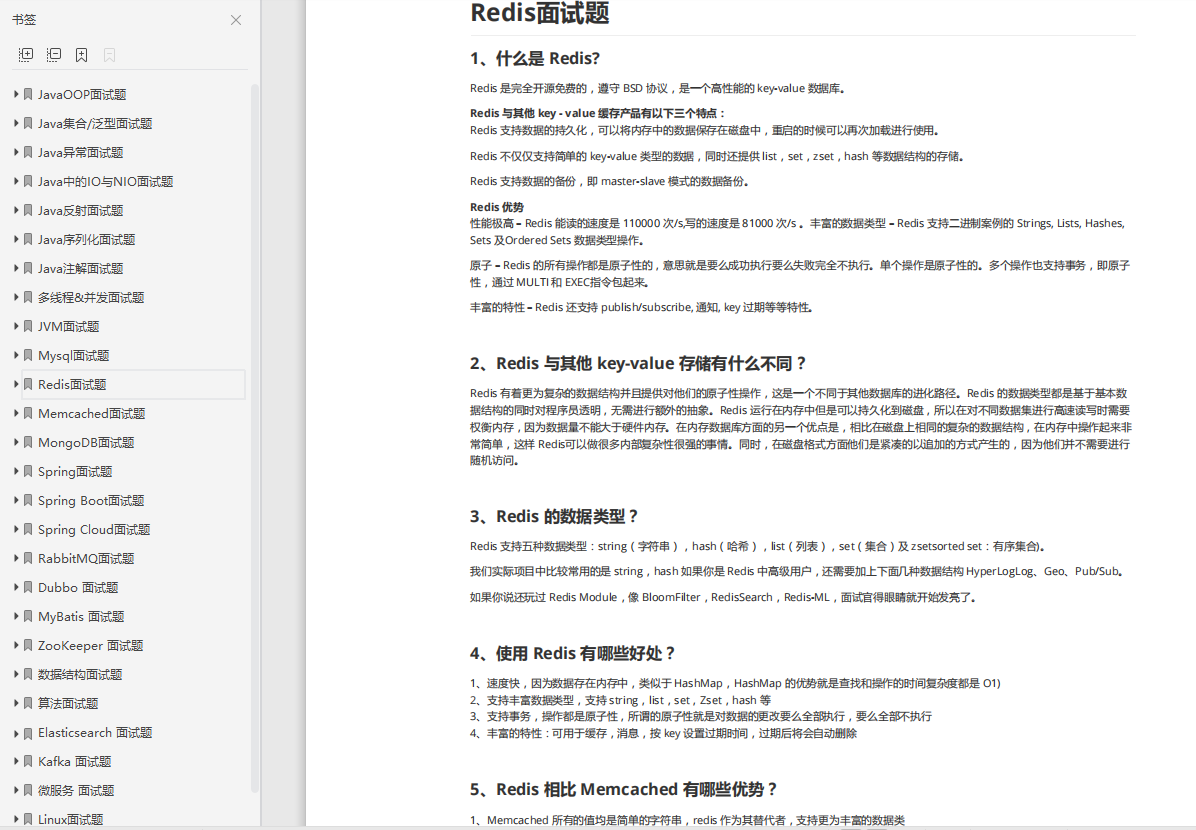
Task: Click the collapse-all bookmarks icon
Action: click(54, 54)
